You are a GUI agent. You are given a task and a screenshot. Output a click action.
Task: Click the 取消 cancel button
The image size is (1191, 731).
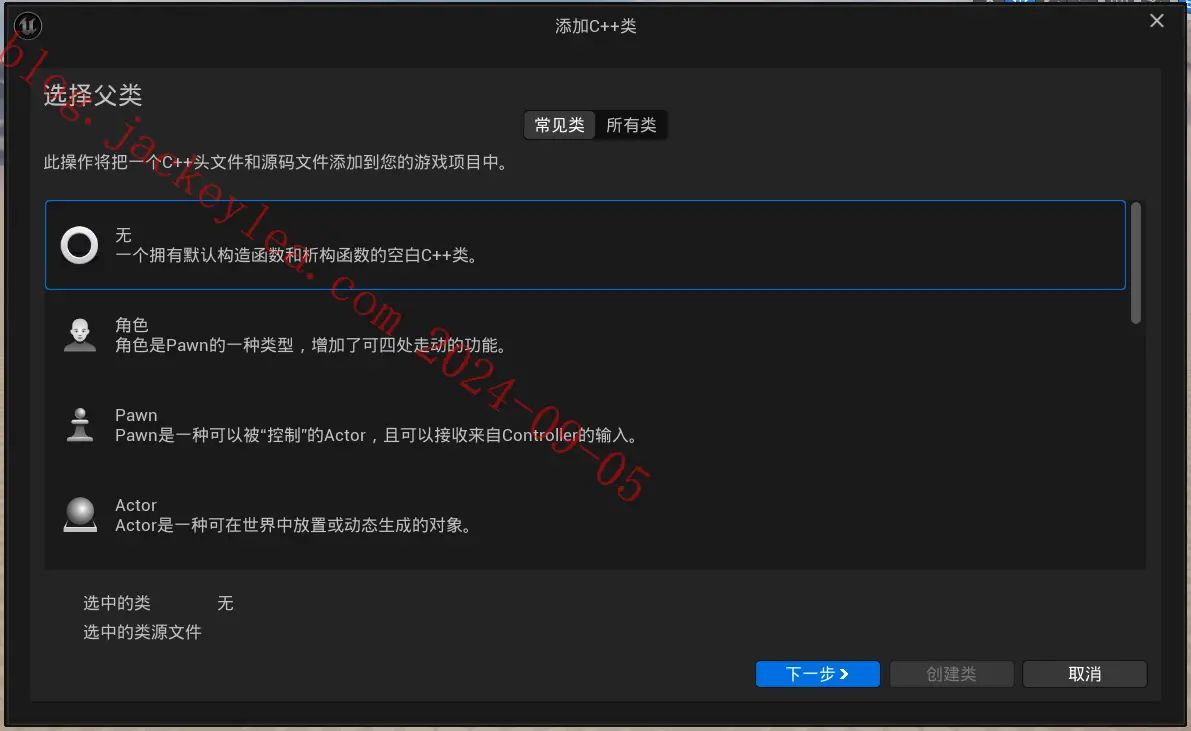(1085, 674)
